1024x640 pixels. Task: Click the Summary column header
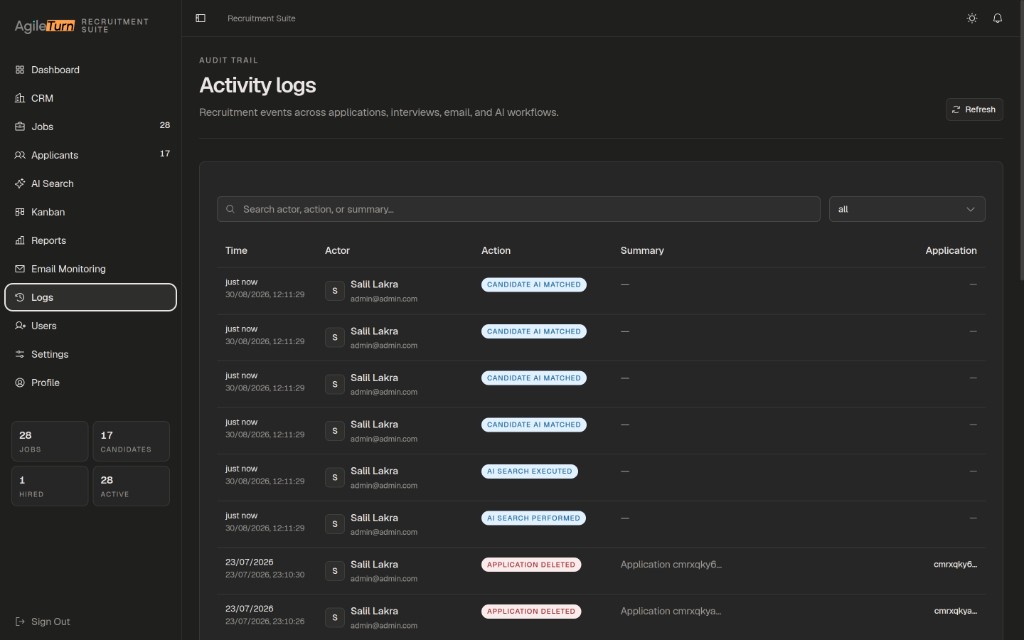click(x=642, y=251)
